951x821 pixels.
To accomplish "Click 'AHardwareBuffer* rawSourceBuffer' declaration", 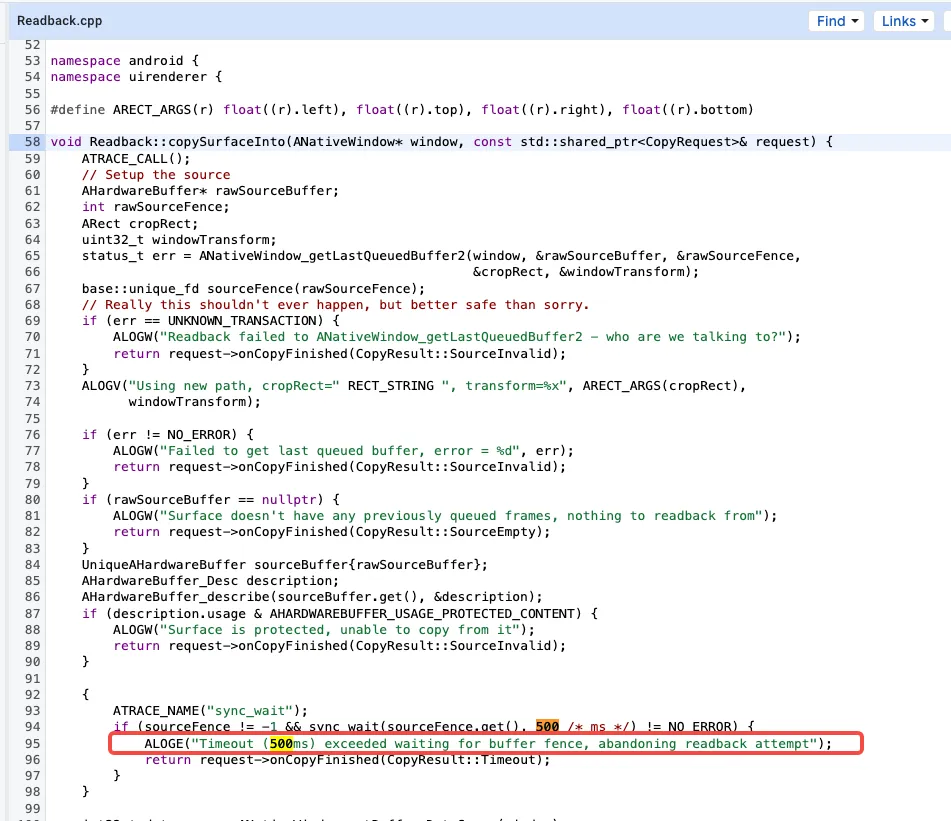I will [x=210, y=191].
